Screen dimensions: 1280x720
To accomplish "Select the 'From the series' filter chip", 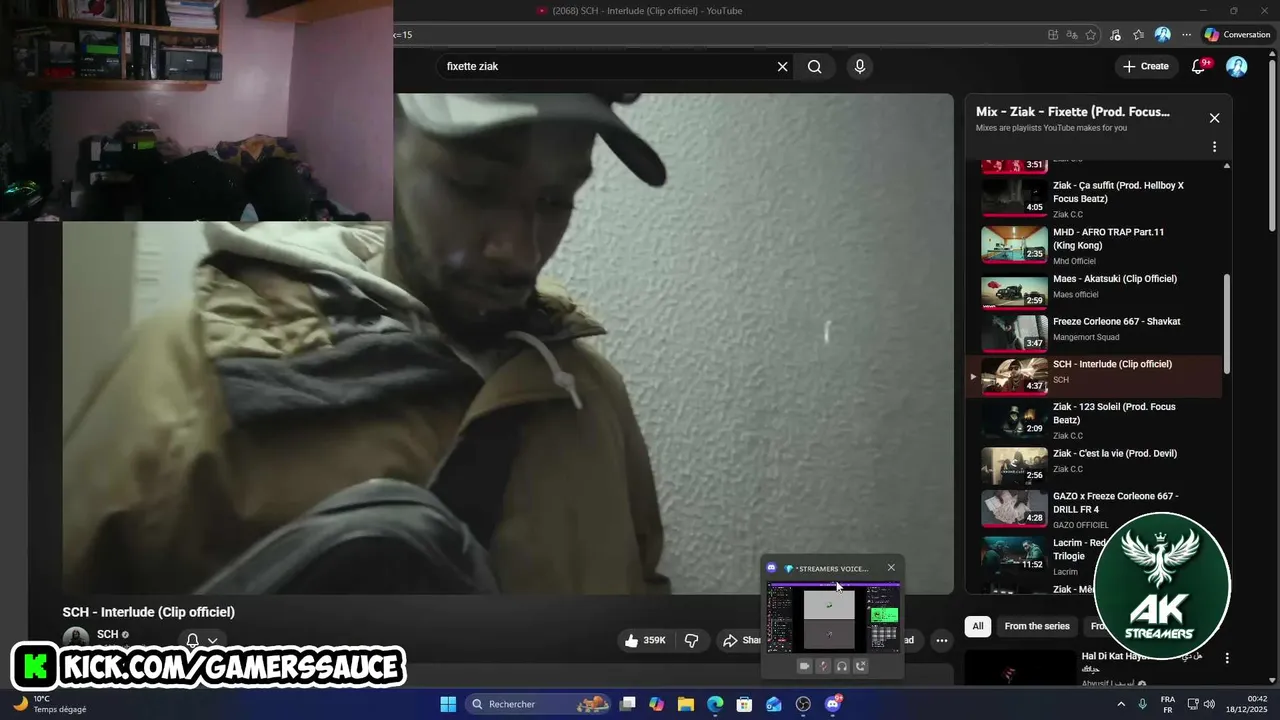I will (x=1037, y=626).
